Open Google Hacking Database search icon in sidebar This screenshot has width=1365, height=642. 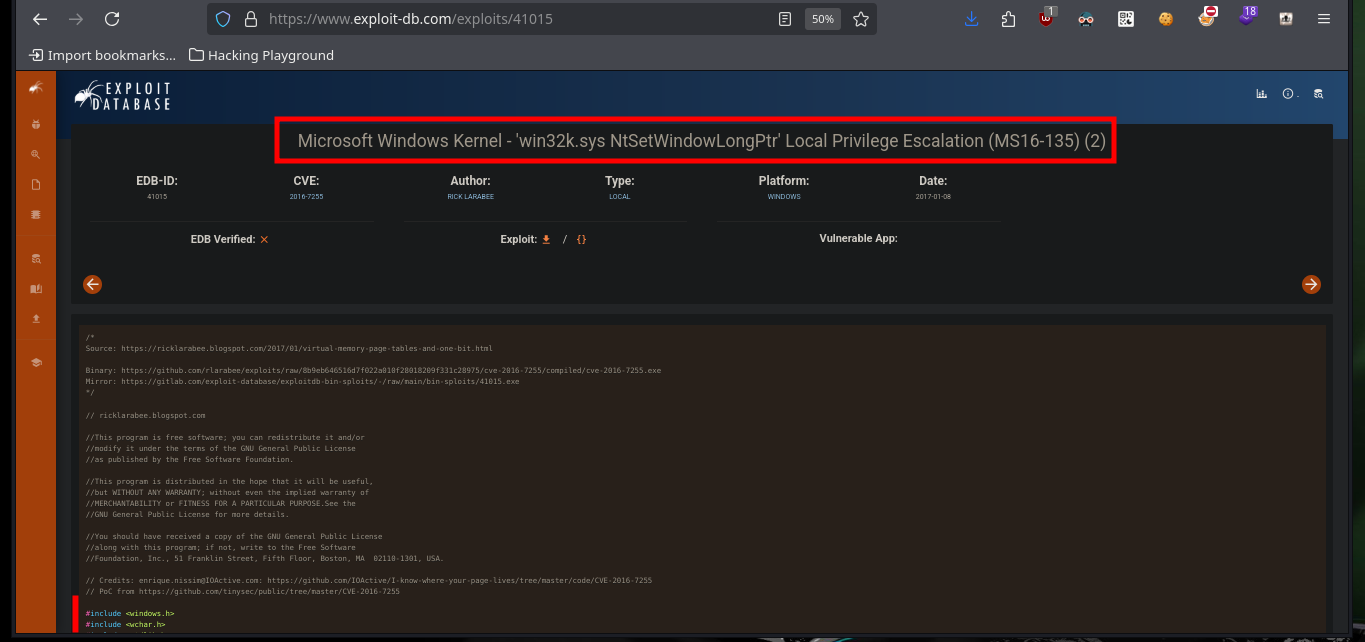[x=36, y=155]
